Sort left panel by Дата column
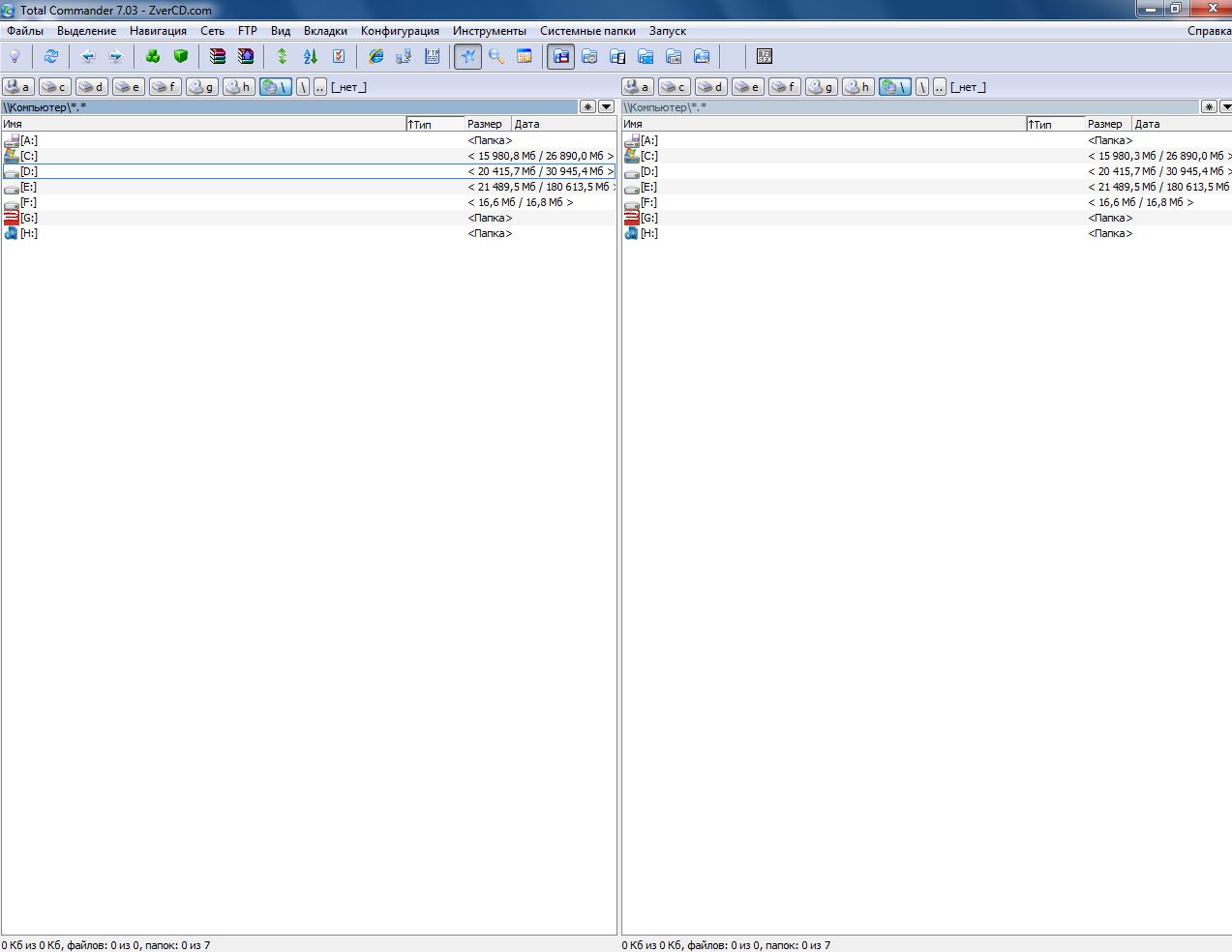 tap(564, 124)
